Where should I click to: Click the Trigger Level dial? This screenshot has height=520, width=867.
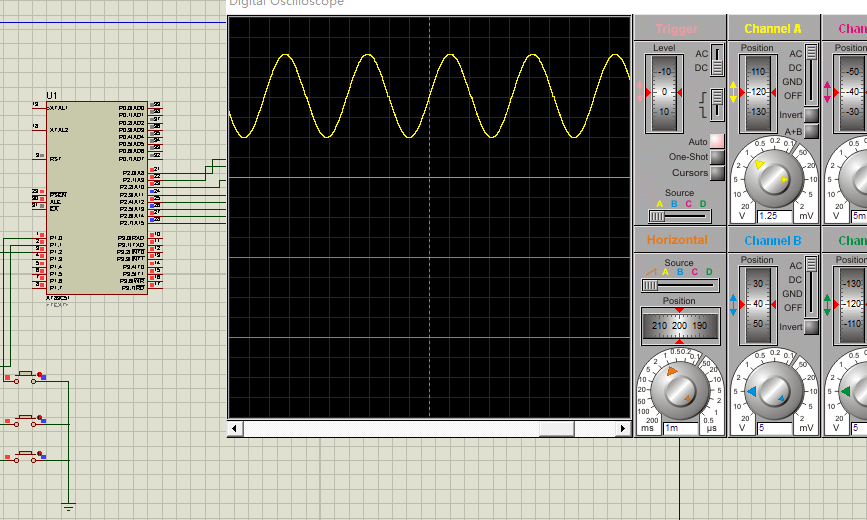664,92
